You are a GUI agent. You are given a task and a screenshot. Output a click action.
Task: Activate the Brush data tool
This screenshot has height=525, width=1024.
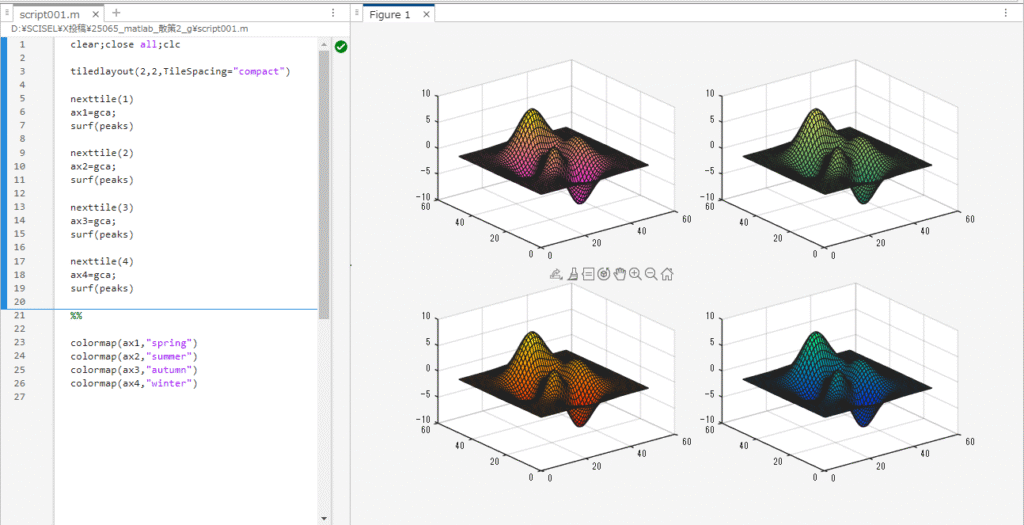(572, 274)
